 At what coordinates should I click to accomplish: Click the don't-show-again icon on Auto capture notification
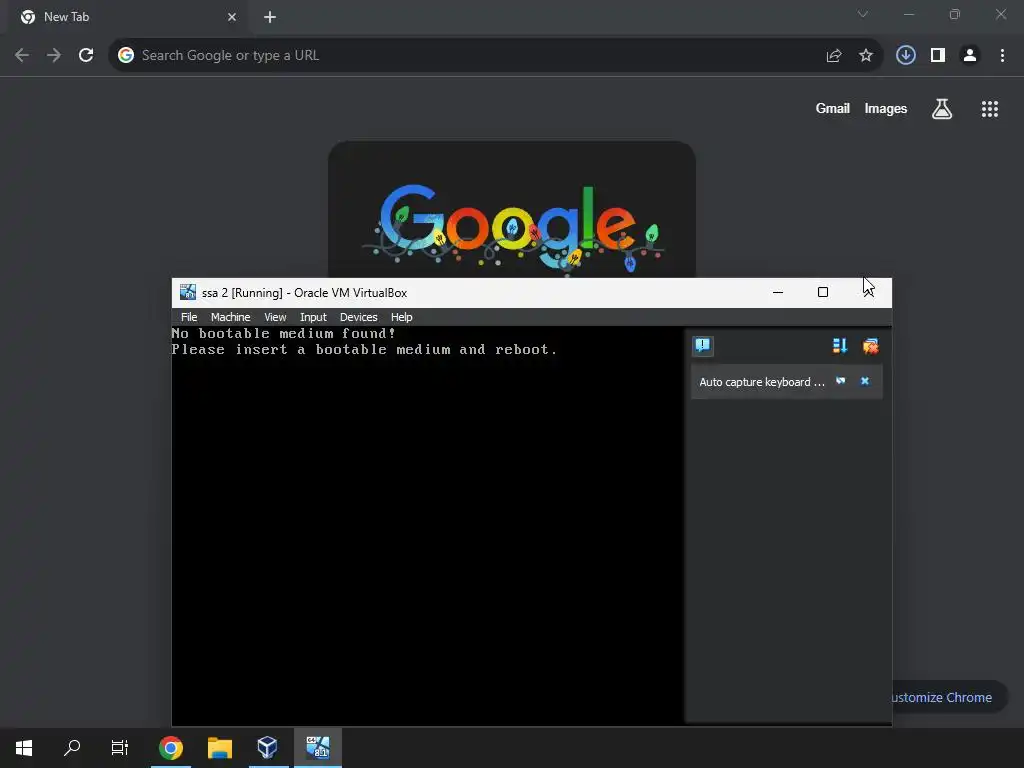point(840,381)
